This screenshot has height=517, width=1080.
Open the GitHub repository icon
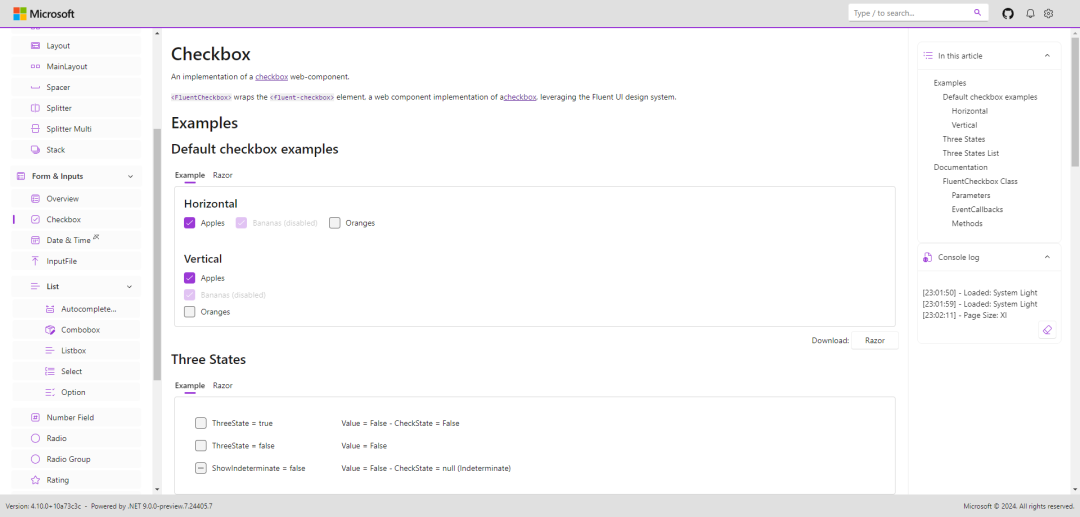click(x=1008, y=13)
